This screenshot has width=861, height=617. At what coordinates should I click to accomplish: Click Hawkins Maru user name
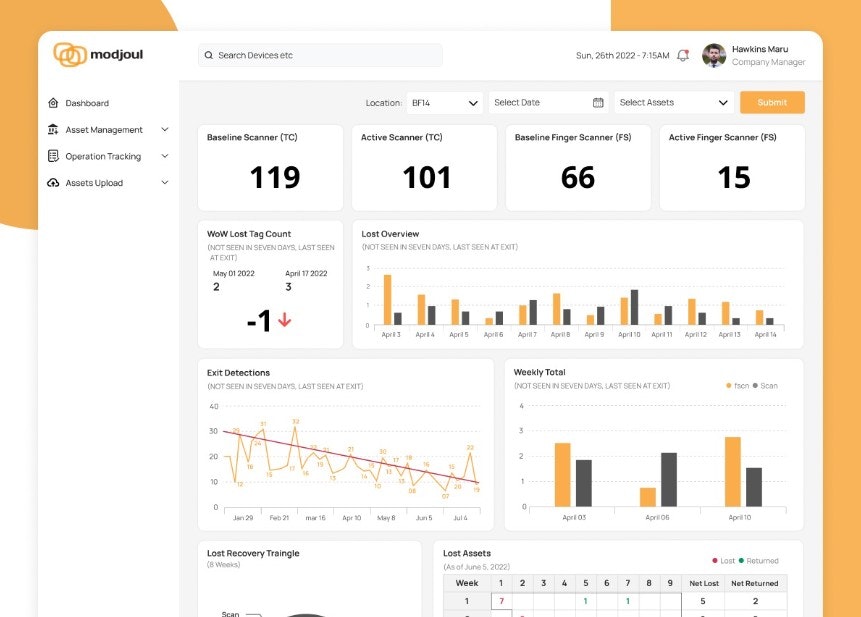(x=760, y=49)
